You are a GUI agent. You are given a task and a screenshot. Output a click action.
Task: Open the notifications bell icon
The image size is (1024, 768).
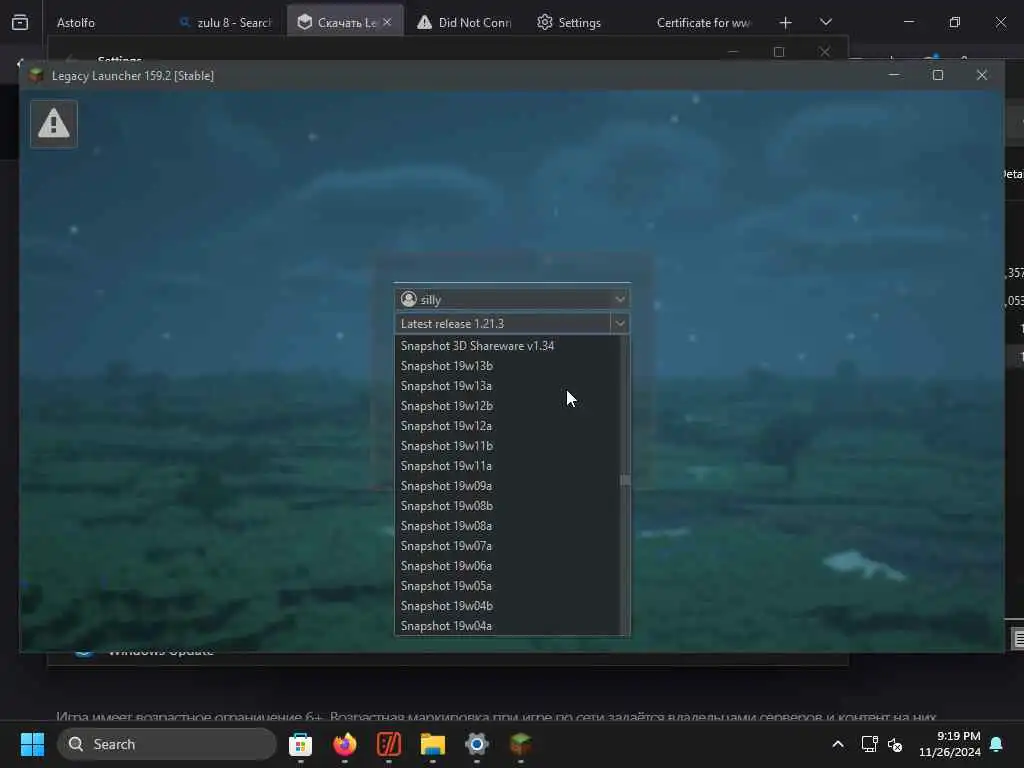[997, 744]
